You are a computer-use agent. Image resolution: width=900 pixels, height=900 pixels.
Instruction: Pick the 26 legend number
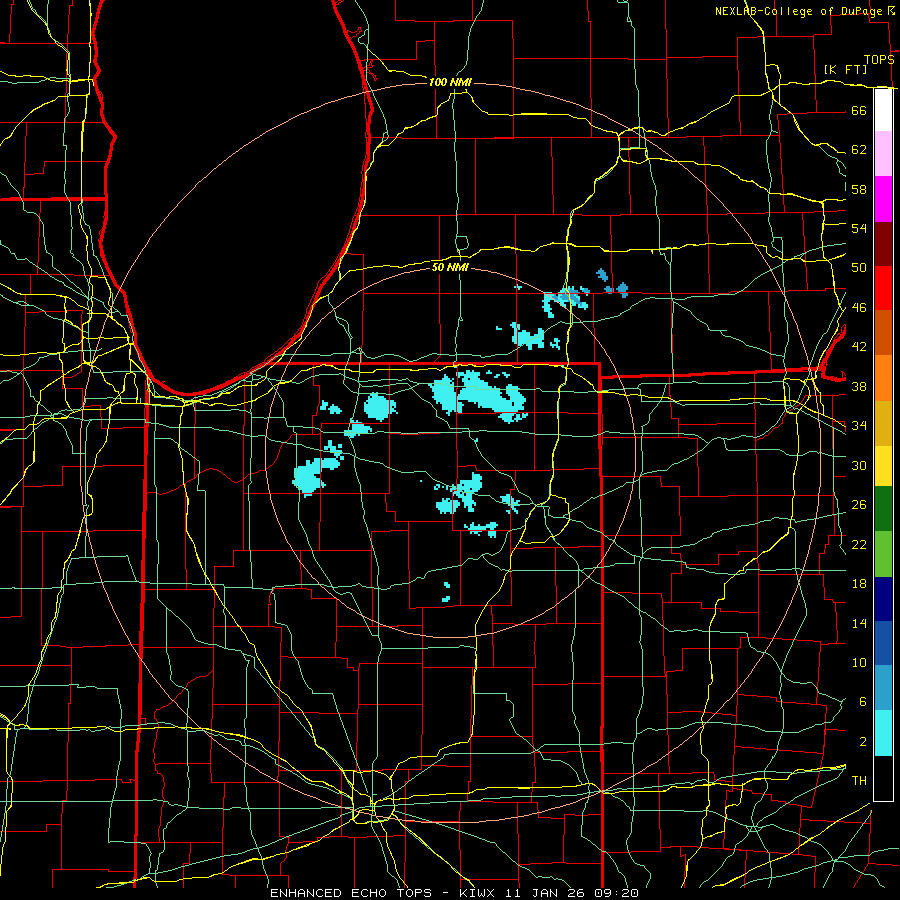tap(859, 505)
